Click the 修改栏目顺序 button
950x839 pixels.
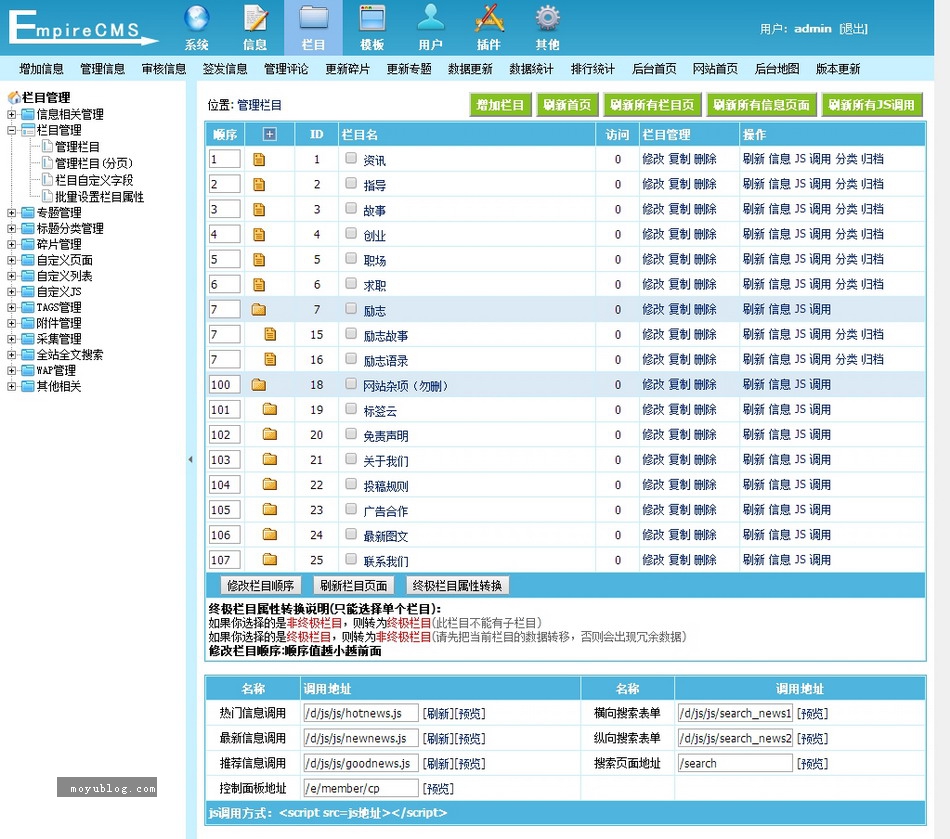pyautogui.click(x=261, y=585)
